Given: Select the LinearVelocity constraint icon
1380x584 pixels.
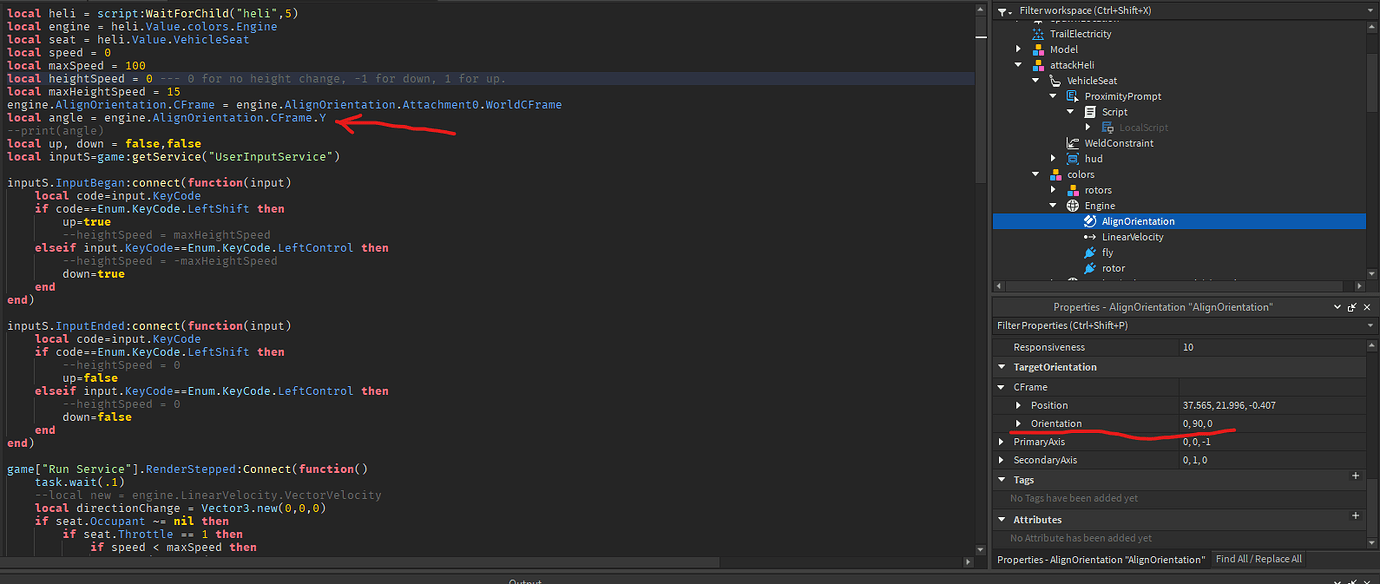Looking at the screenshot, I should 1088,237.
